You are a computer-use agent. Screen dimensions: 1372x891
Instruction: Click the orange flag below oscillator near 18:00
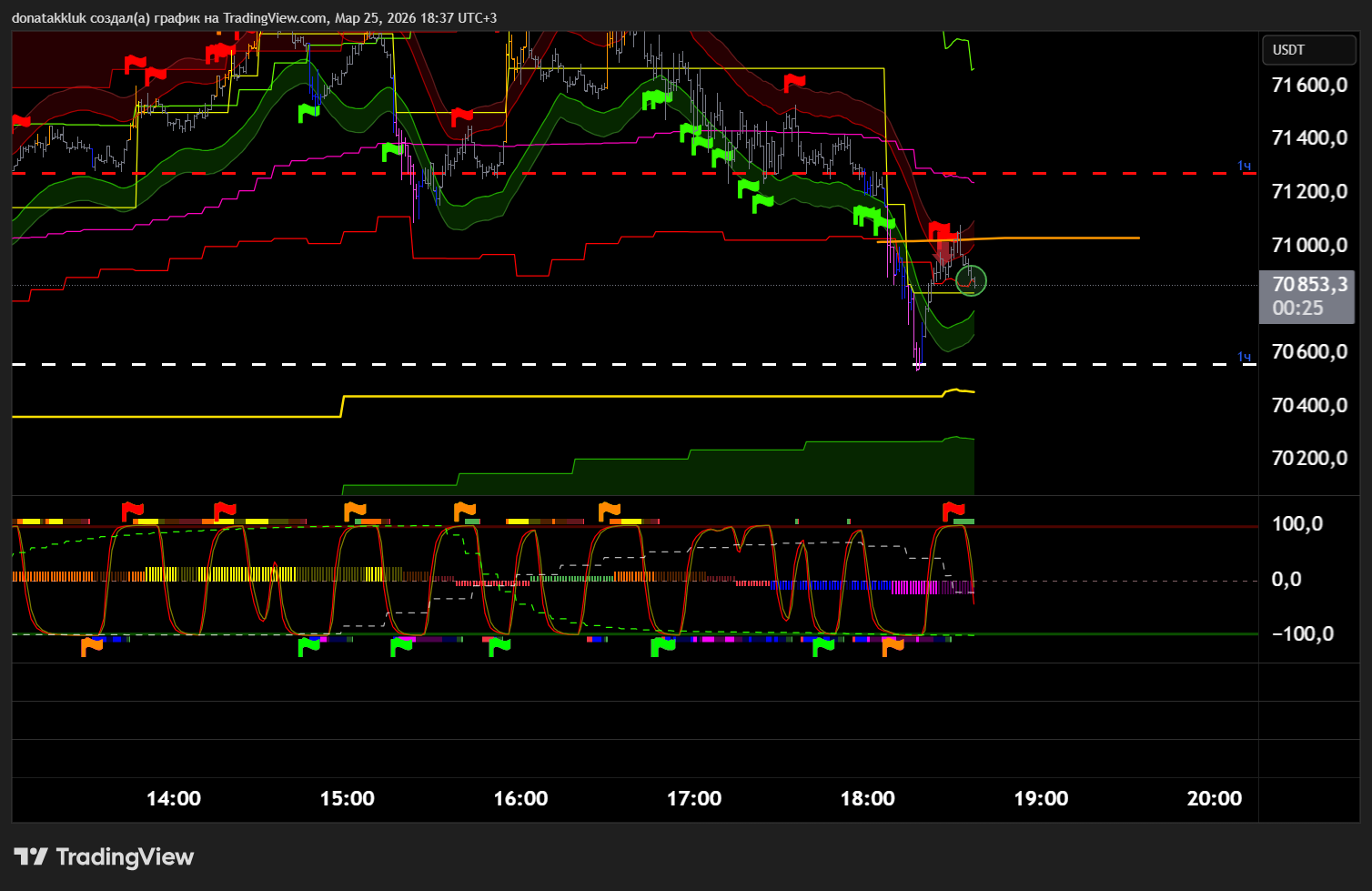click(893, 646)
